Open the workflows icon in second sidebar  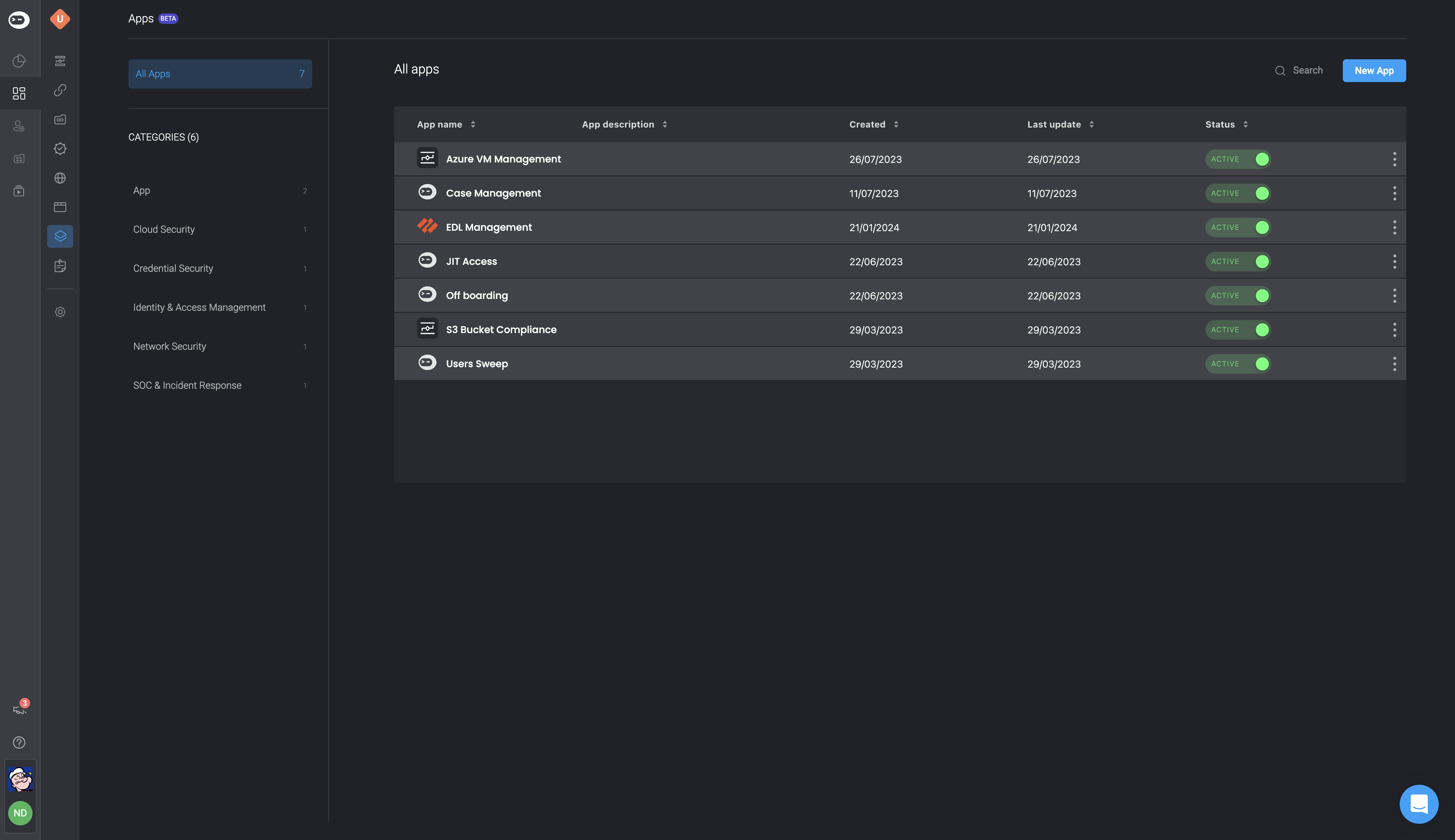point(60,61)
